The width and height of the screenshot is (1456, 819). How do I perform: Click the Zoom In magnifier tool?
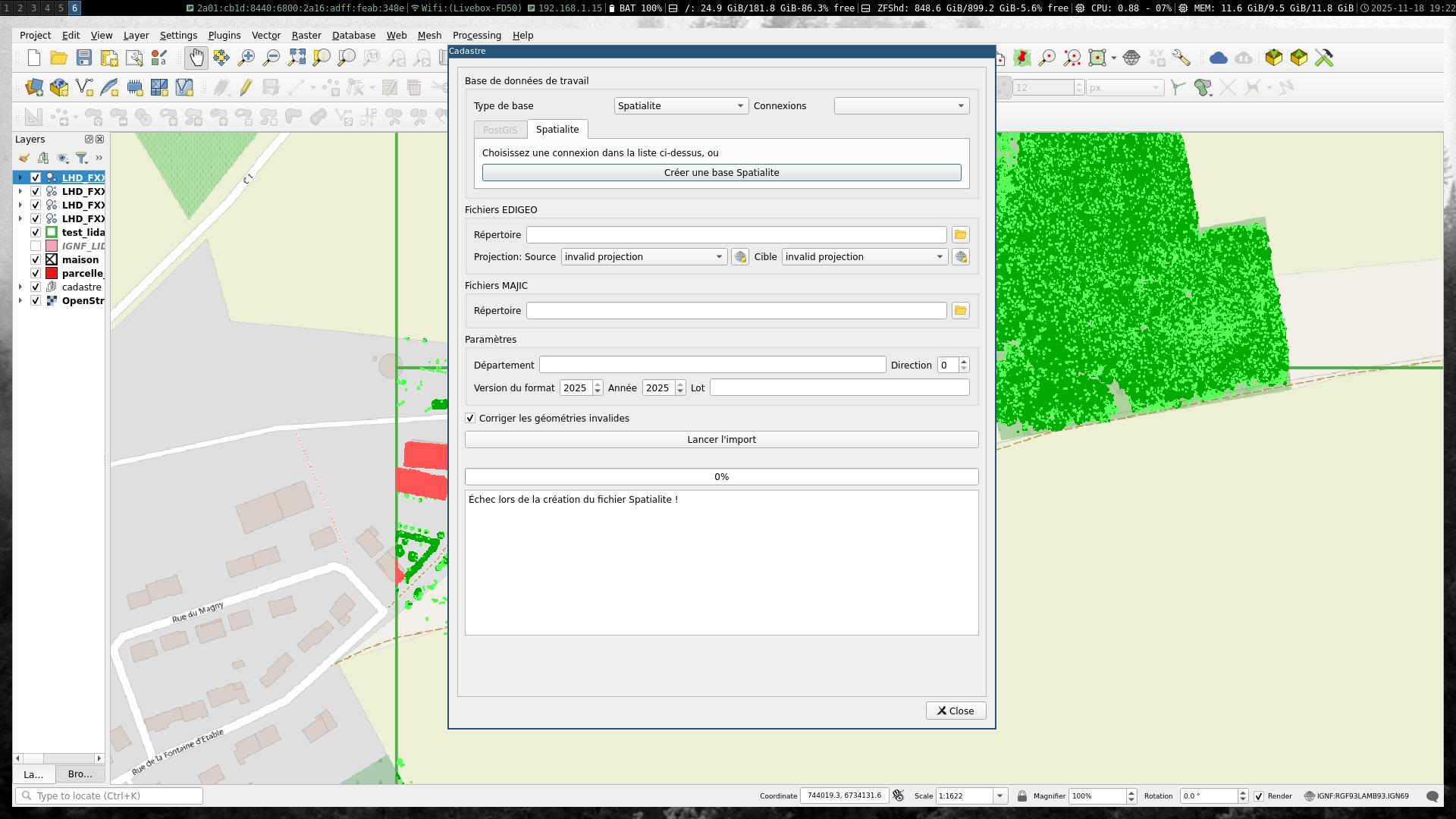click(246, 58)
